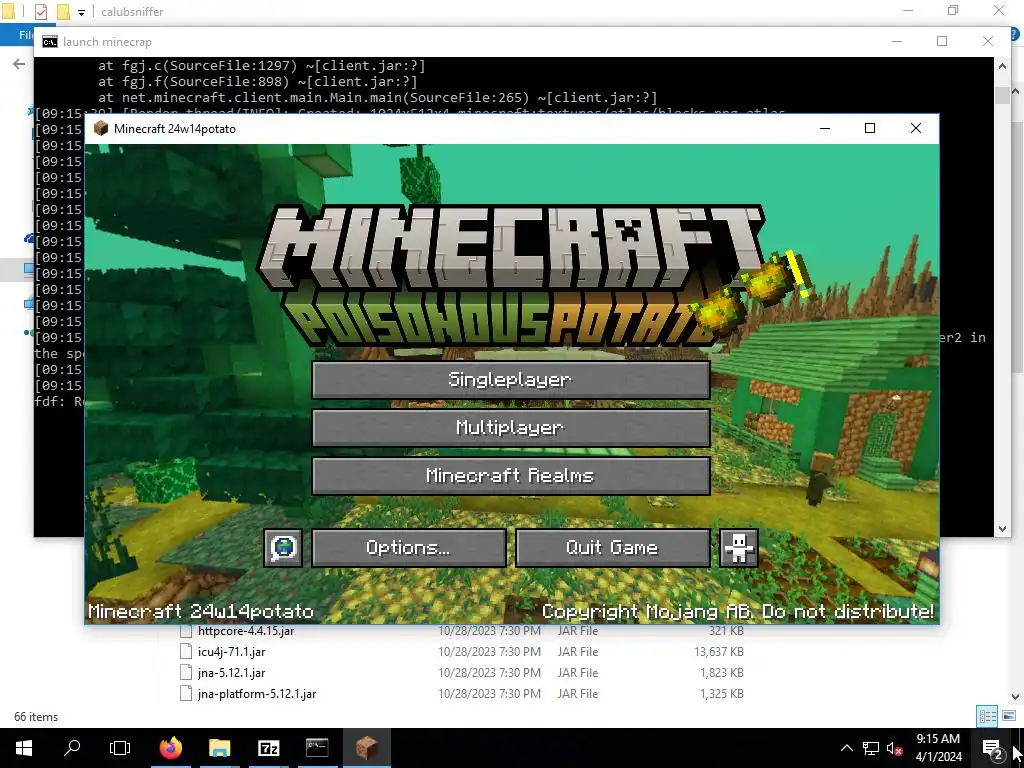Select the httpcore-4.4.15.jar file
The height and width of the screenshot is (768, 1024).
246,631
